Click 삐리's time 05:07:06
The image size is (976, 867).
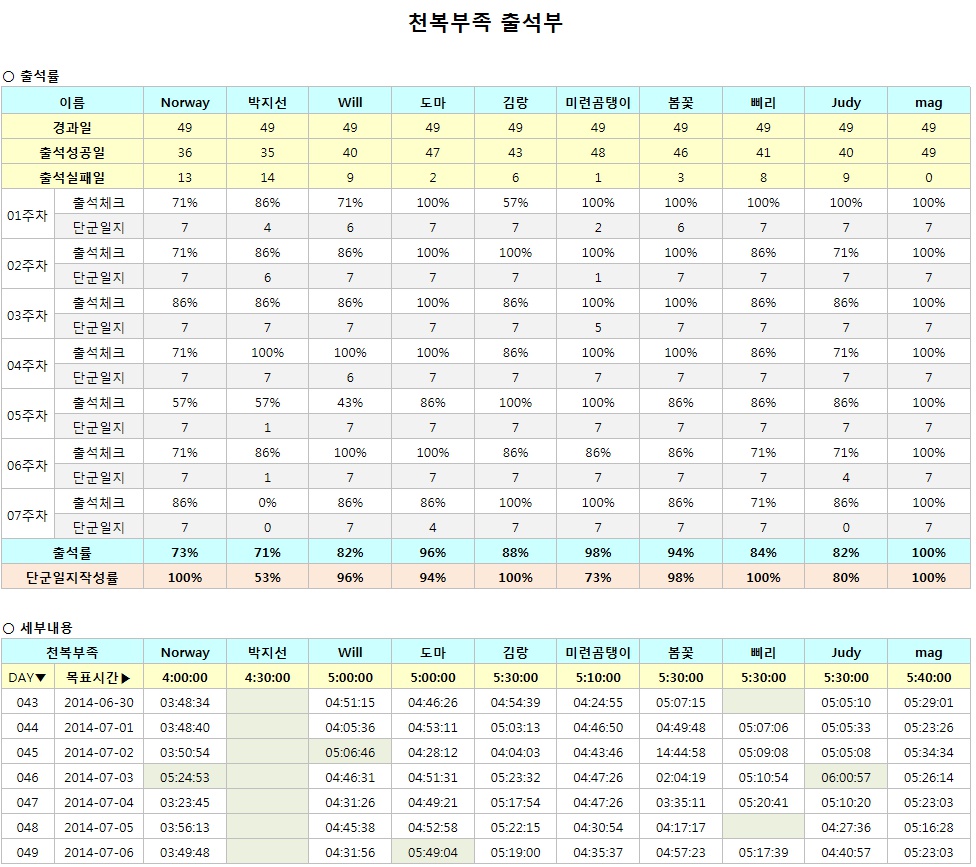click(763, 727)
